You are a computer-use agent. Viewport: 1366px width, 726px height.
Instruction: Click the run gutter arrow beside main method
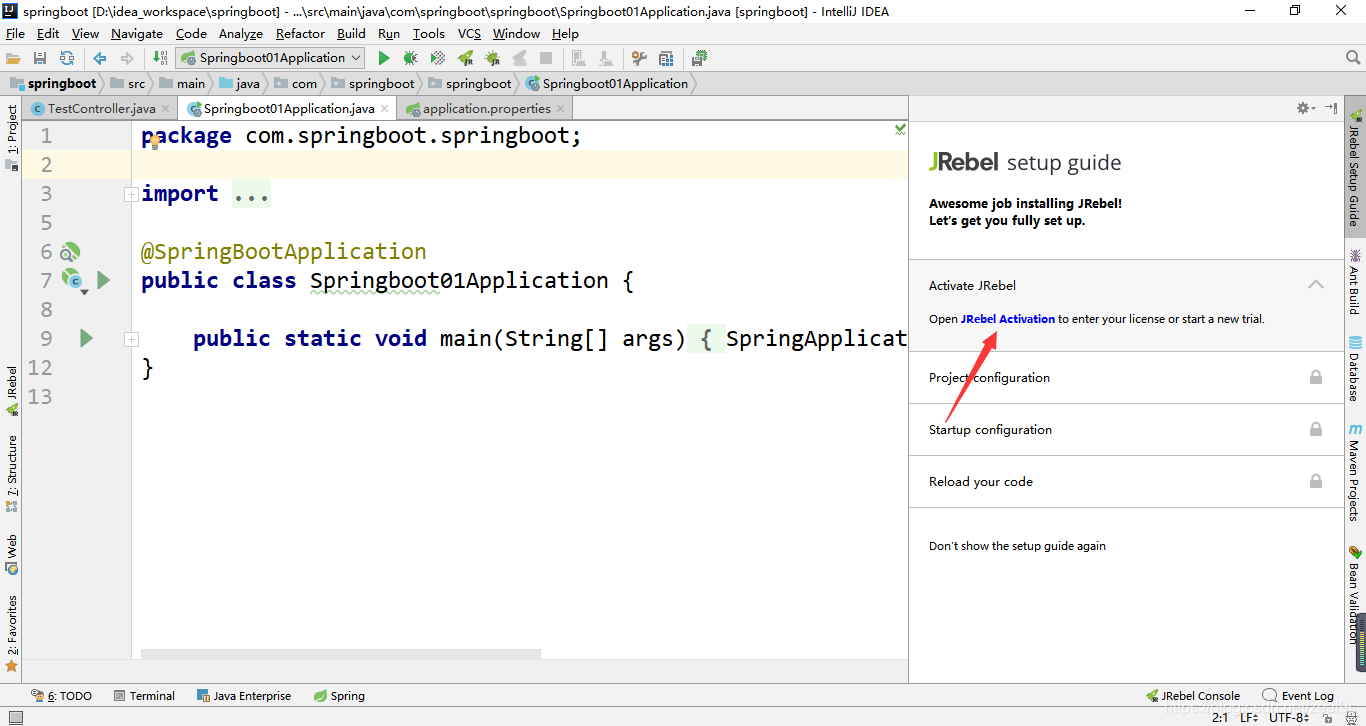pyautogui.click(x=86, y=339)
